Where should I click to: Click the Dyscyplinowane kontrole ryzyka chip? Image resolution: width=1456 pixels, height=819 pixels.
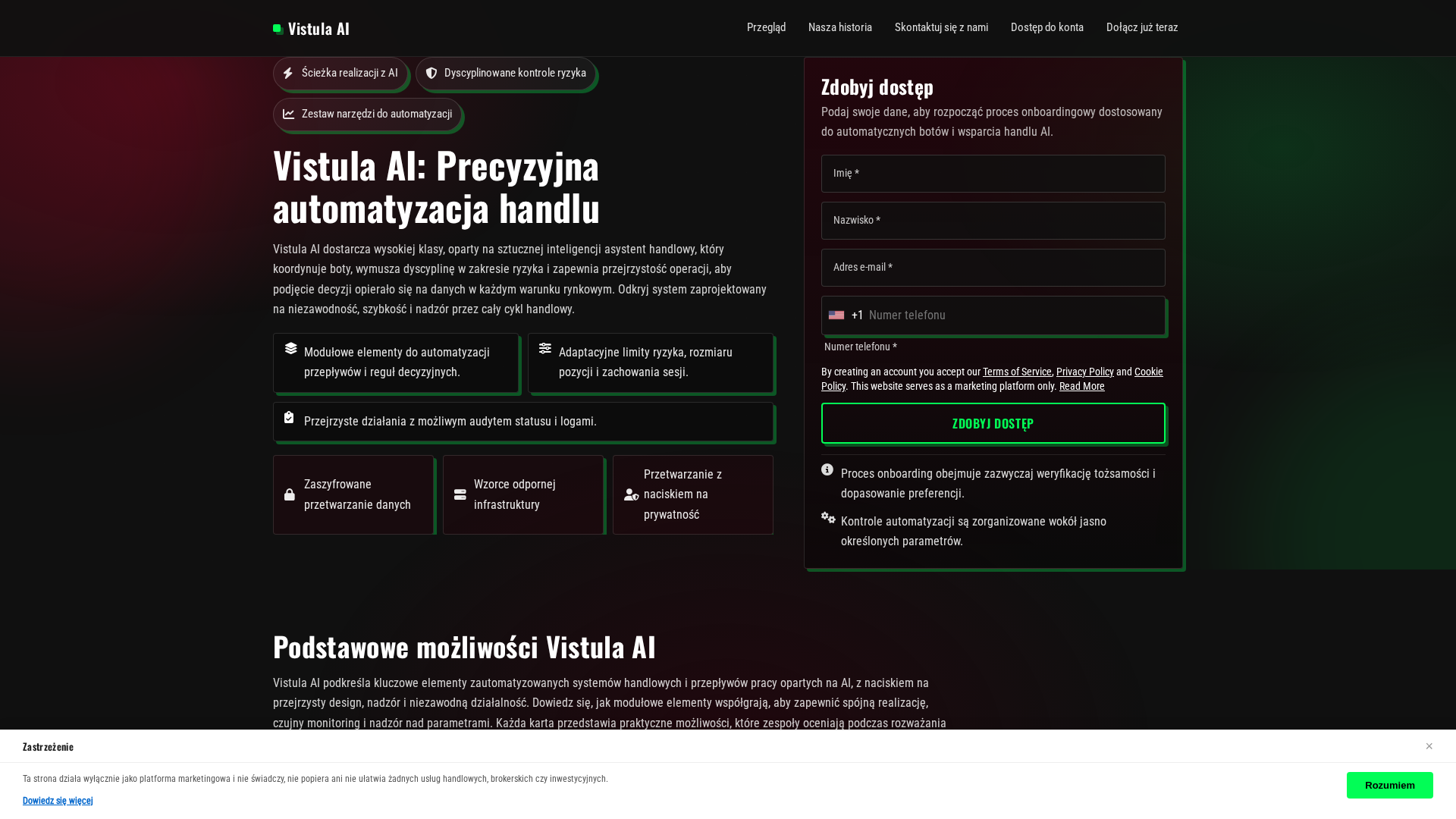[506, 74]
